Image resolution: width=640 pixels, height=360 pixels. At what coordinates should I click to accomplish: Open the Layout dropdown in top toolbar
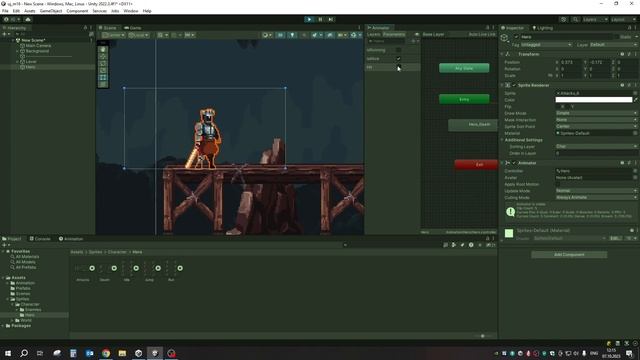pos(623,19)
